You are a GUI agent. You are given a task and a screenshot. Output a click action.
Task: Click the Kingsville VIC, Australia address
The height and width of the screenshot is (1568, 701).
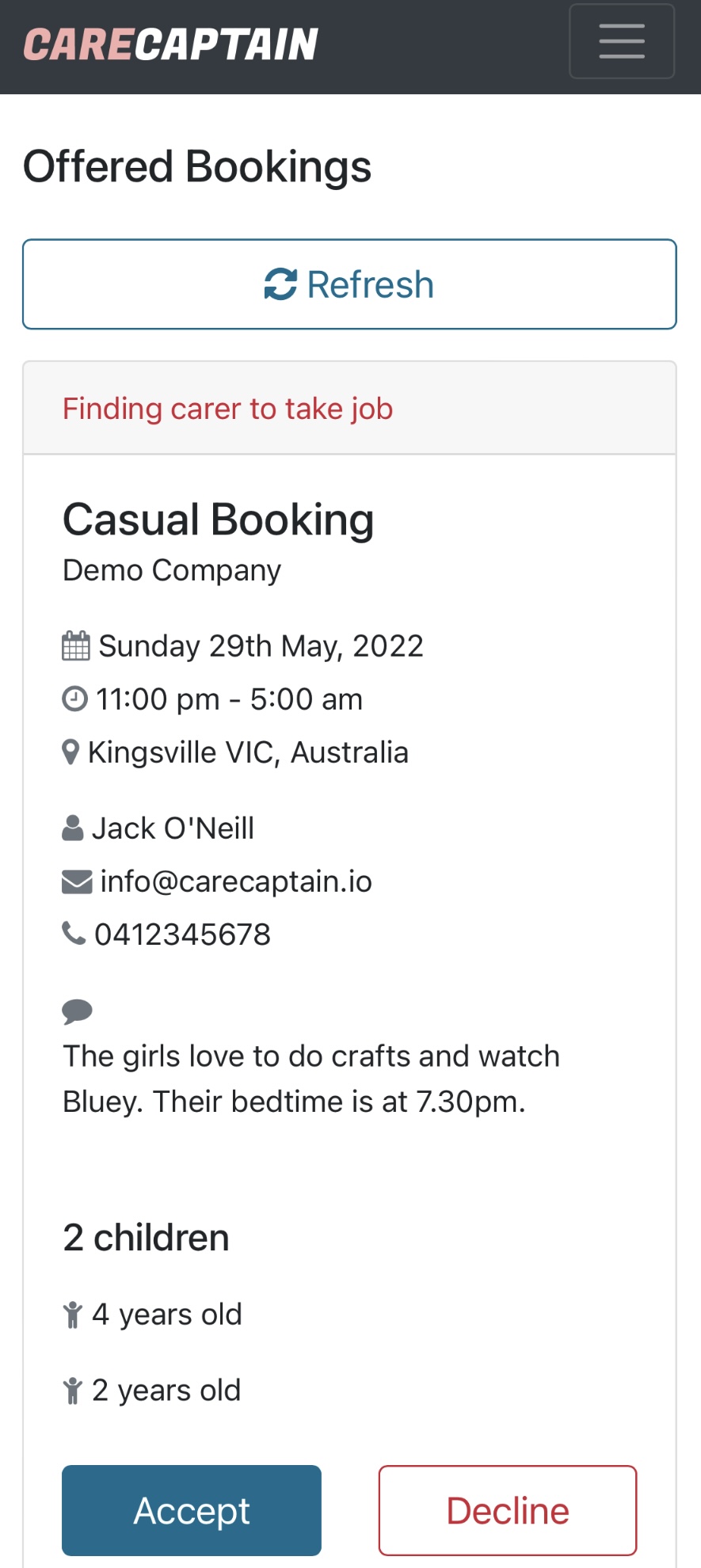(x=248, y=752)
